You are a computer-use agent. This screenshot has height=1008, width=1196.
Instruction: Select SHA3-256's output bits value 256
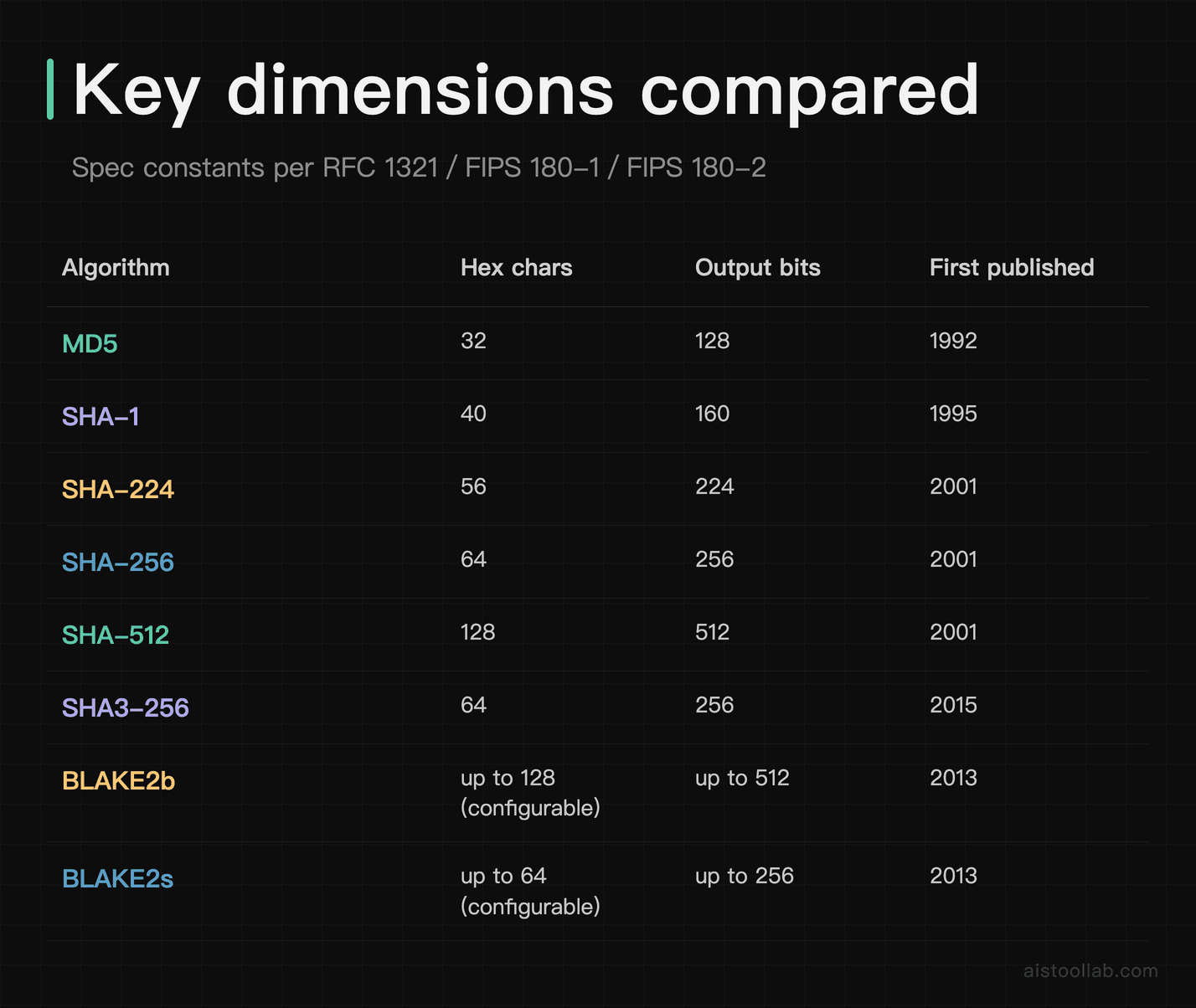click(714, 705)
